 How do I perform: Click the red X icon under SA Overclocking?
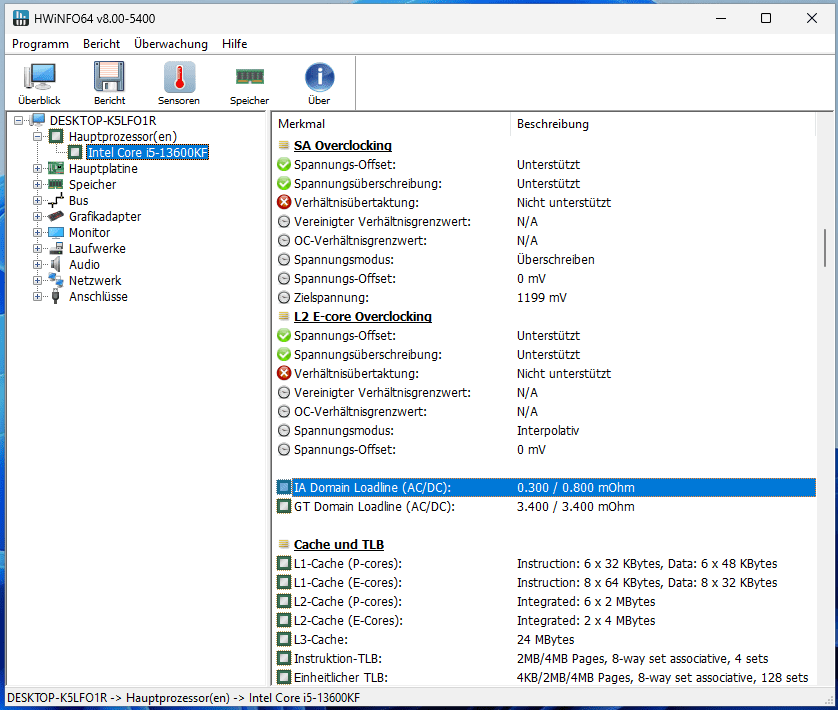(284, 203)
